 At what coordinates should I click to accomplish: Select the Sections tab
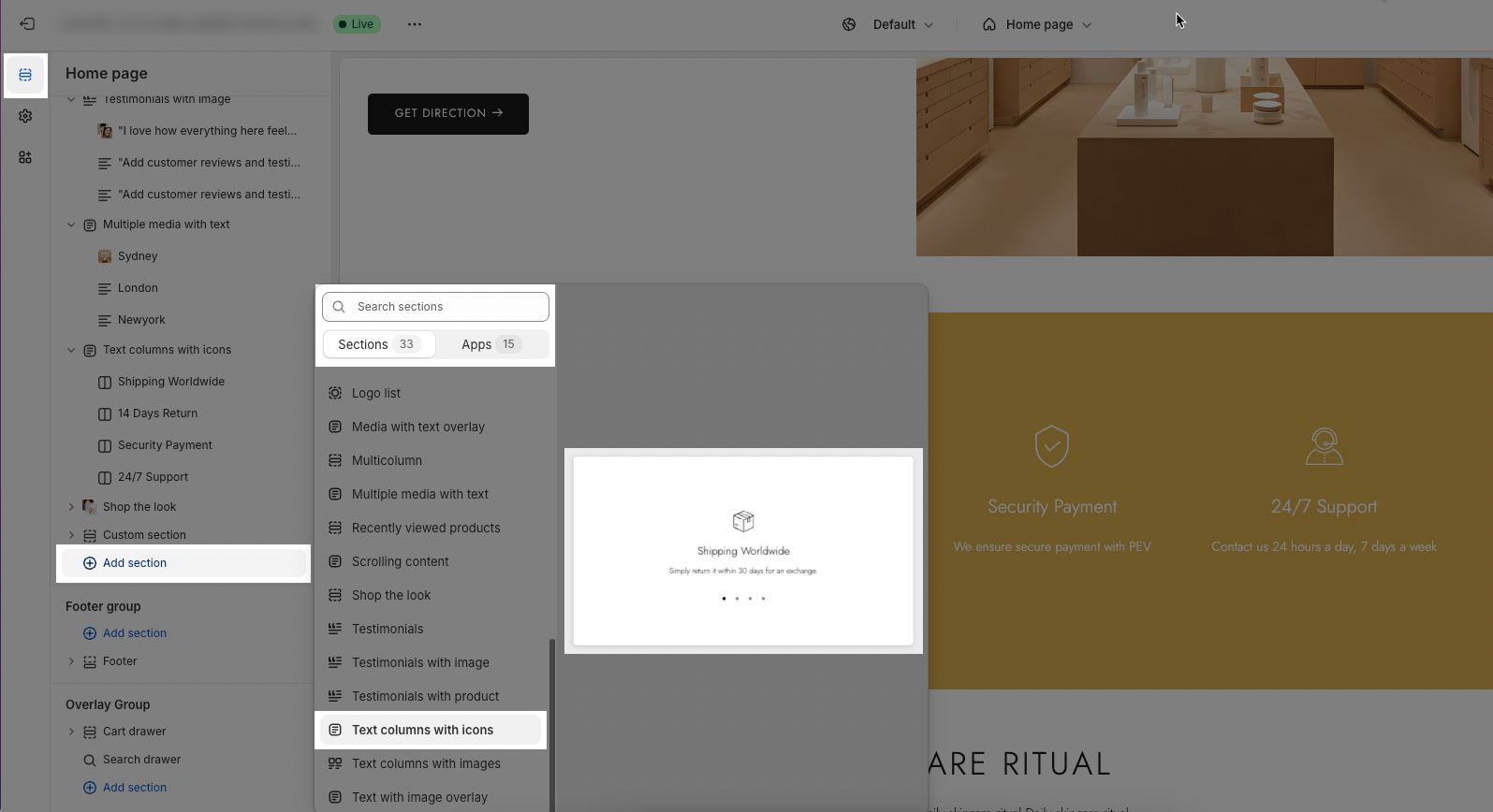[379, 344]
